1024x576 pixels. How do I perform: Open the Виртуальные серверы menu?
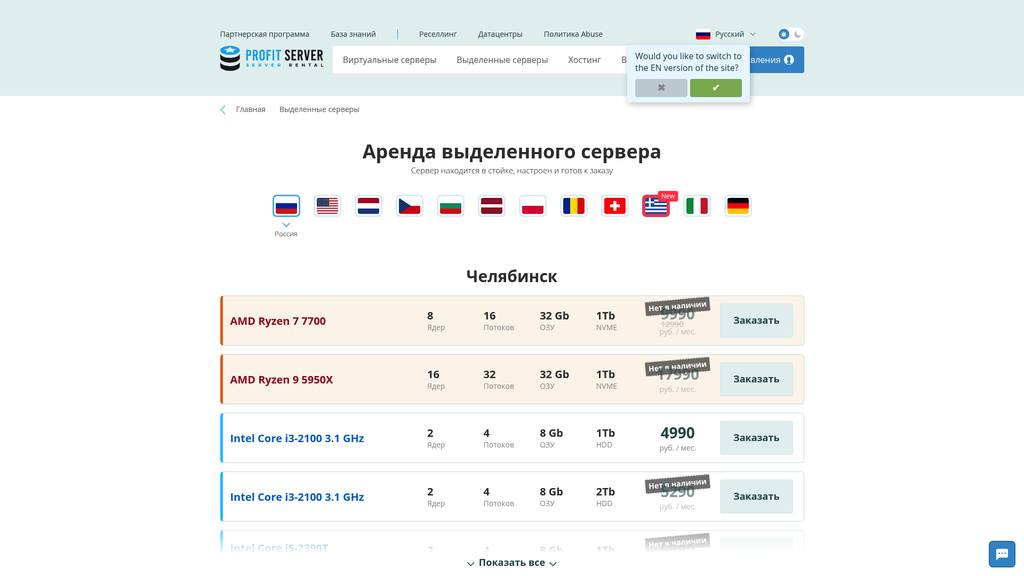(390, 60)
